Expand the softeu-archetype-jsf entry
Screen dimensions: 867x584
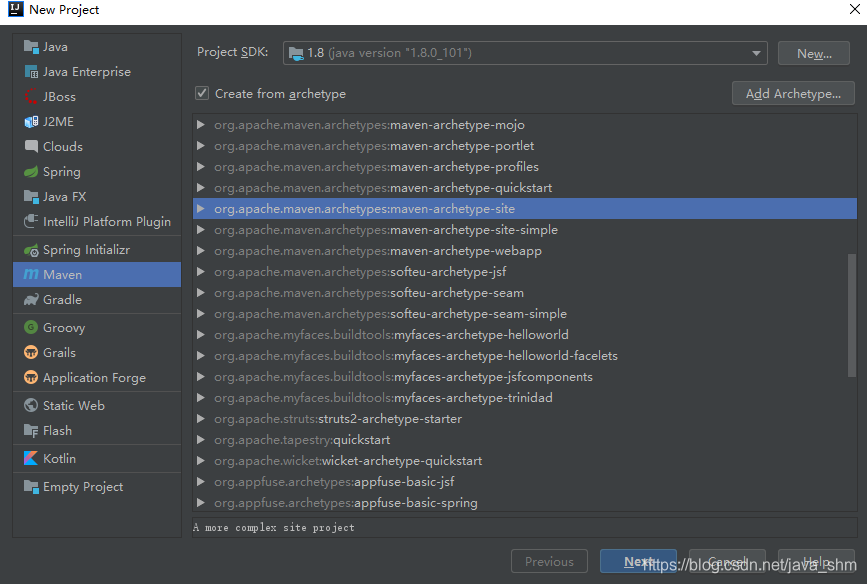pyautogui.click(x=201, y=272)
